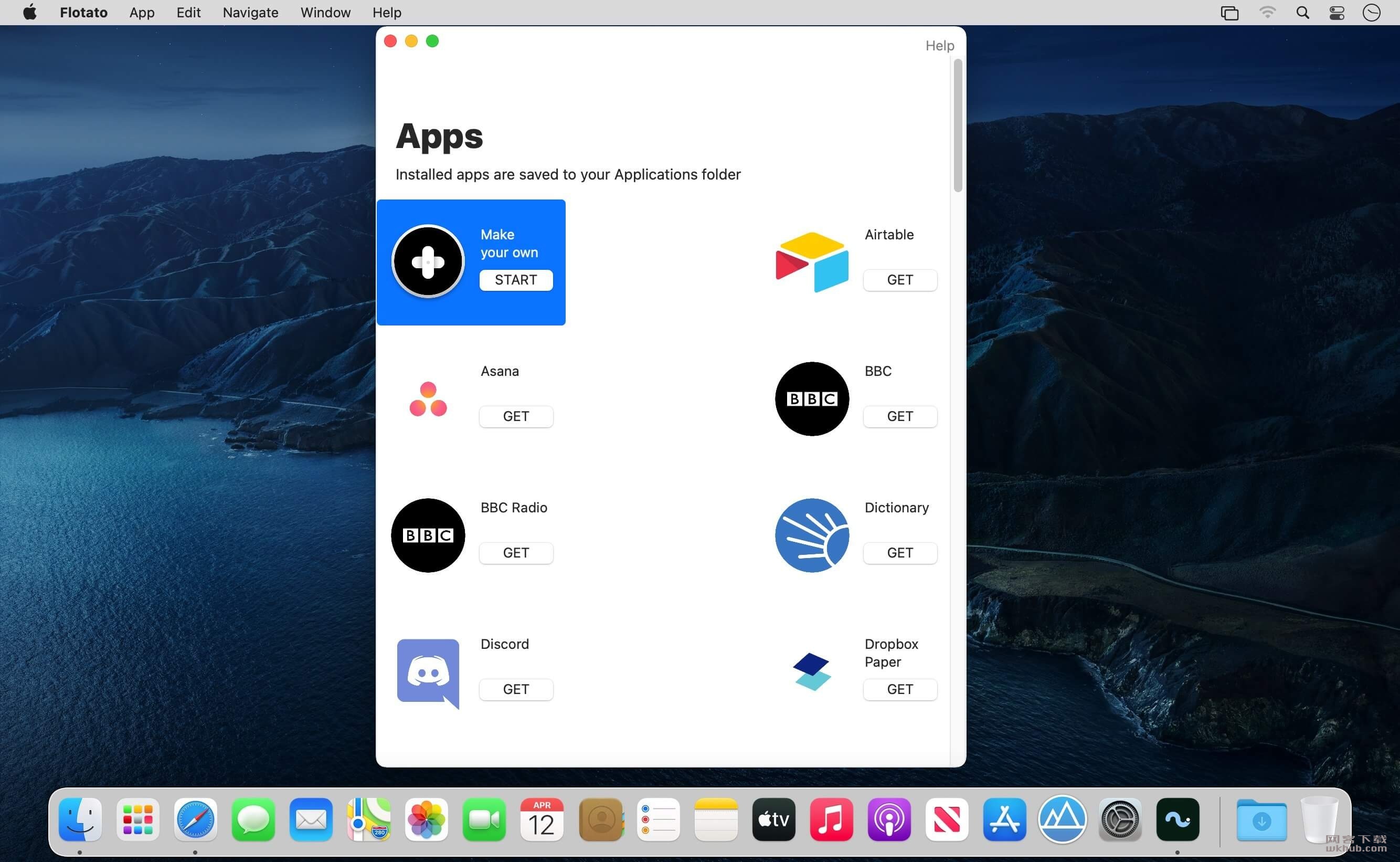
Task: Click the Flotato icon in the Dock
Action: coord(1179,820)
